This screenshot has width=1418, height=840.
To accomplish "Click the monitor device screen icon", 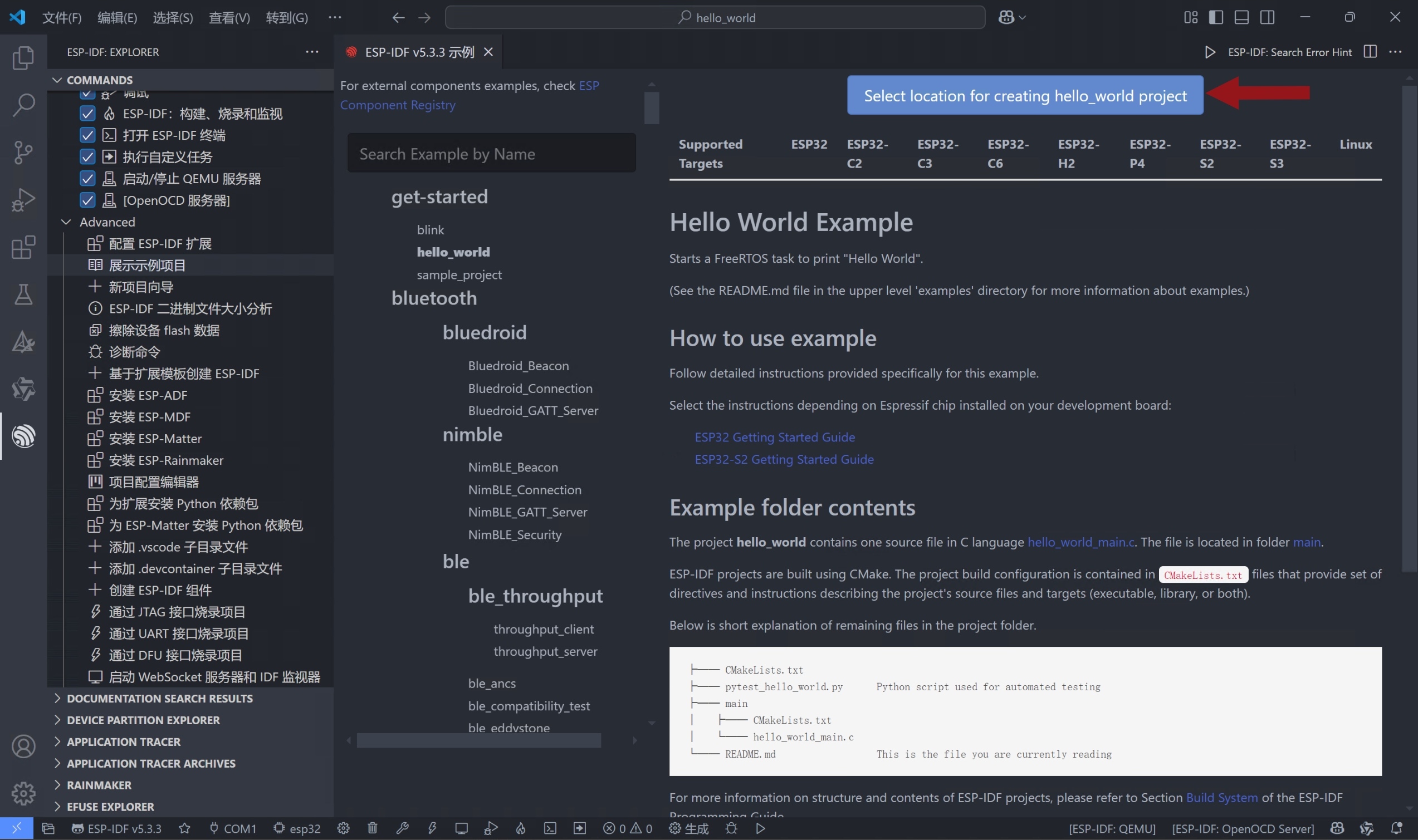I will 462,829.
